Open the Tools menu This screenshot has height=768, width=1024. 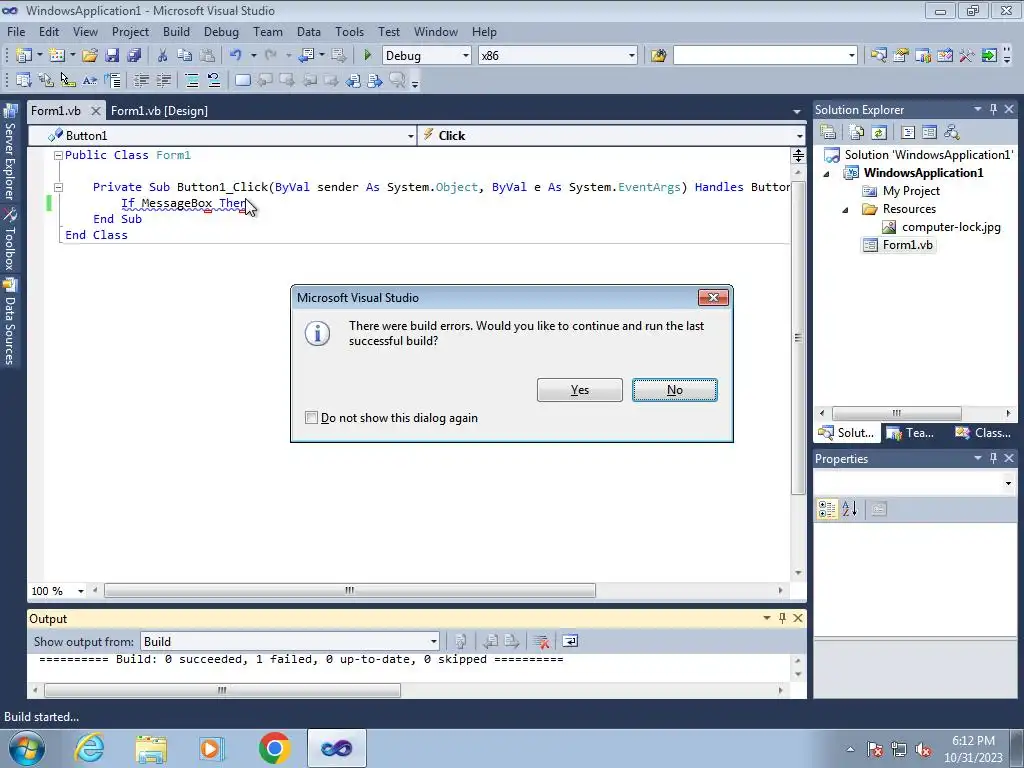349,31
